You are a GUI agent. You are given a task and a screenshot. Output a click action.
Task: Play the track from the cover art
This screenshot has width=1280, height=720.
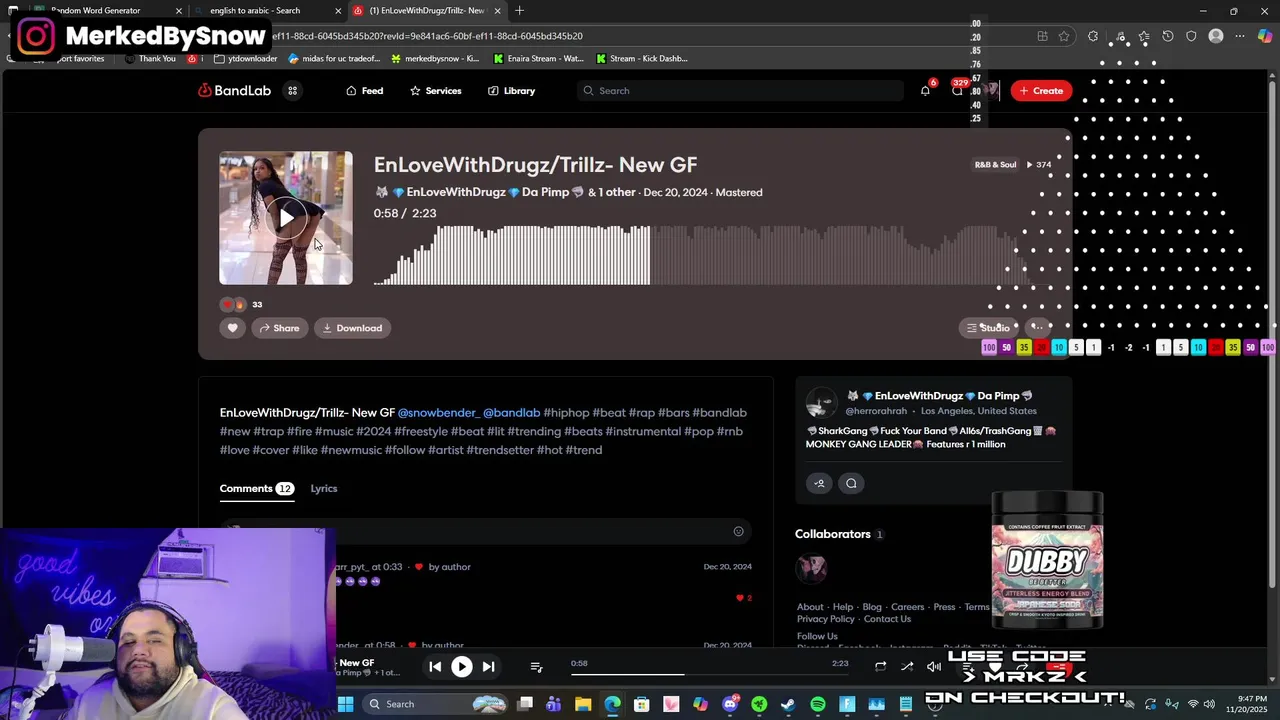pos(286,218)
